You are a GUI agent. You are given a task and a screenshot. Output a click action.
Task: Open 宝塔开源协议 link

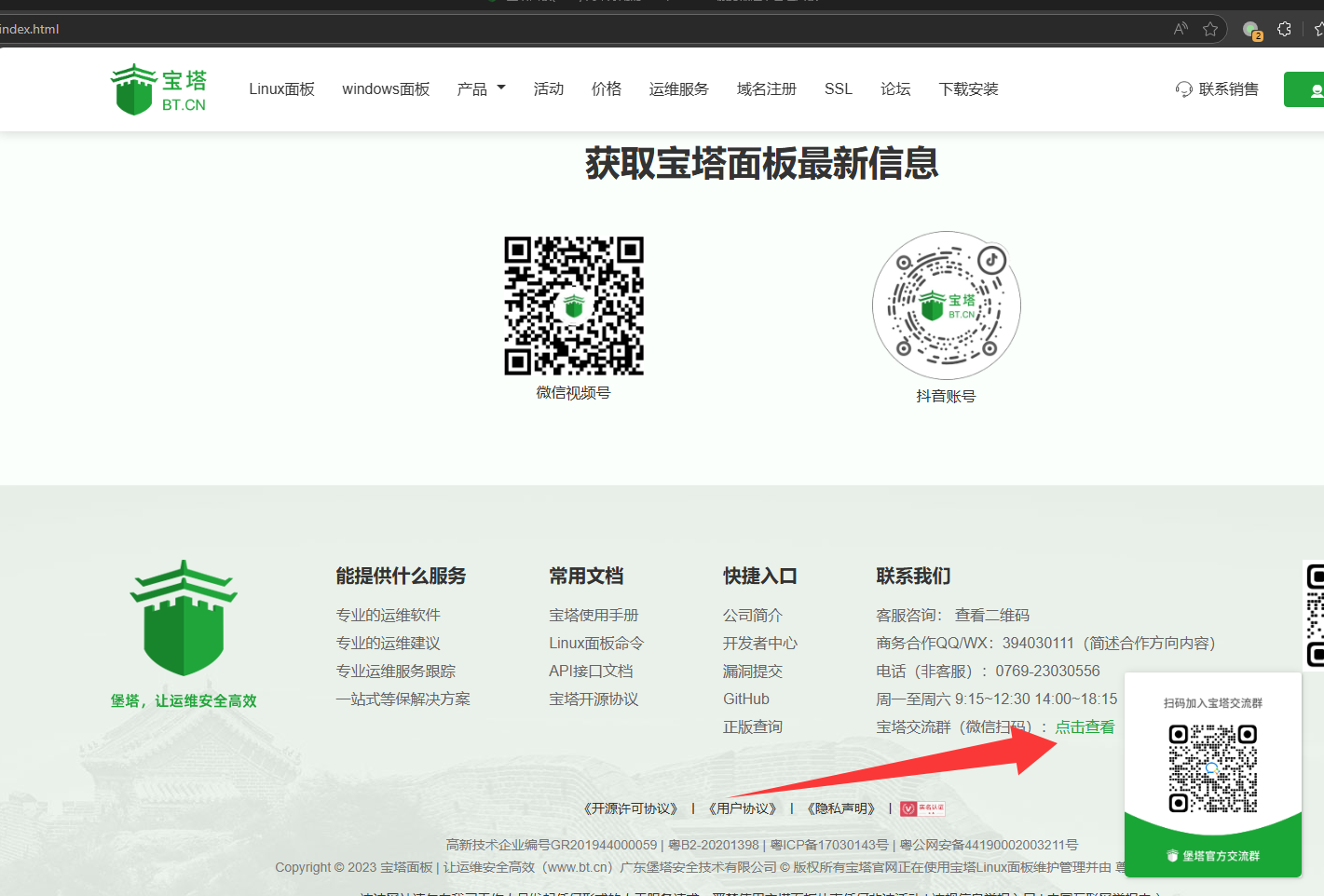[594, 699]
